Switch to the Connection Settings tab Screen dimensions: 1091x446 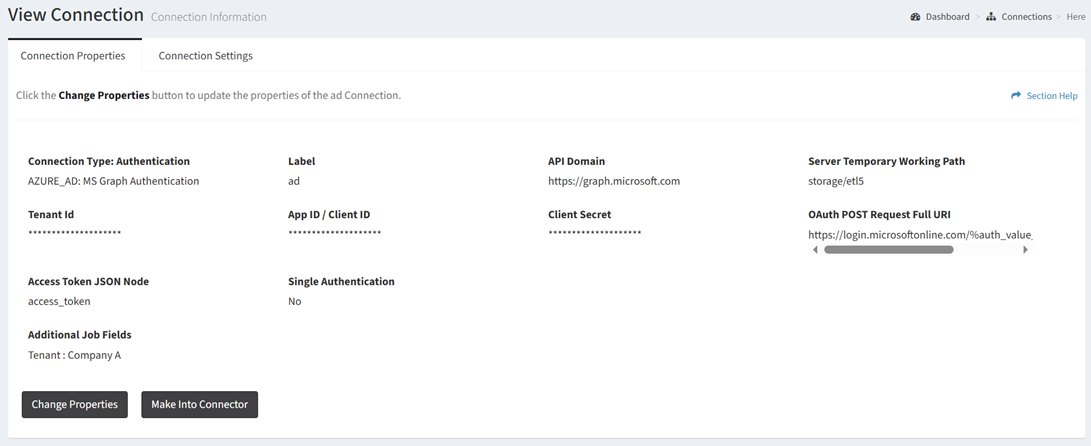(205, 56)
